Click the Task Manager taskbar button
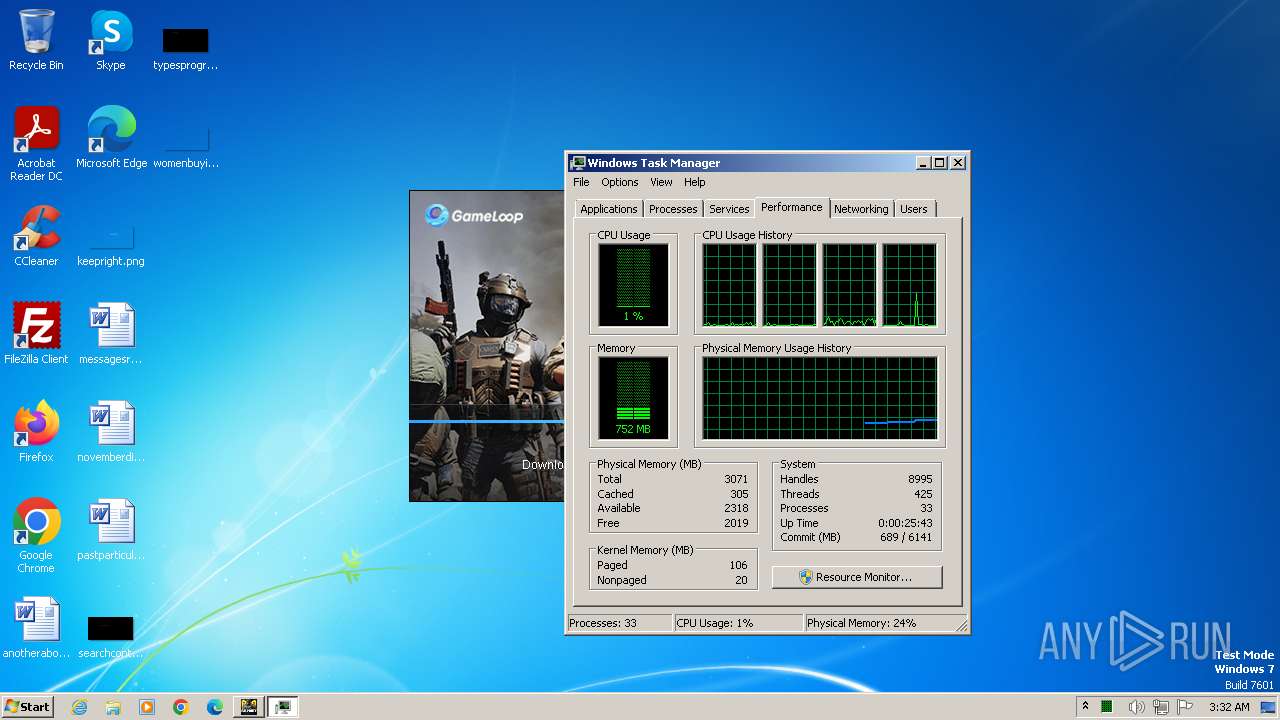1280x720 pixels. [x=283, y=707]
